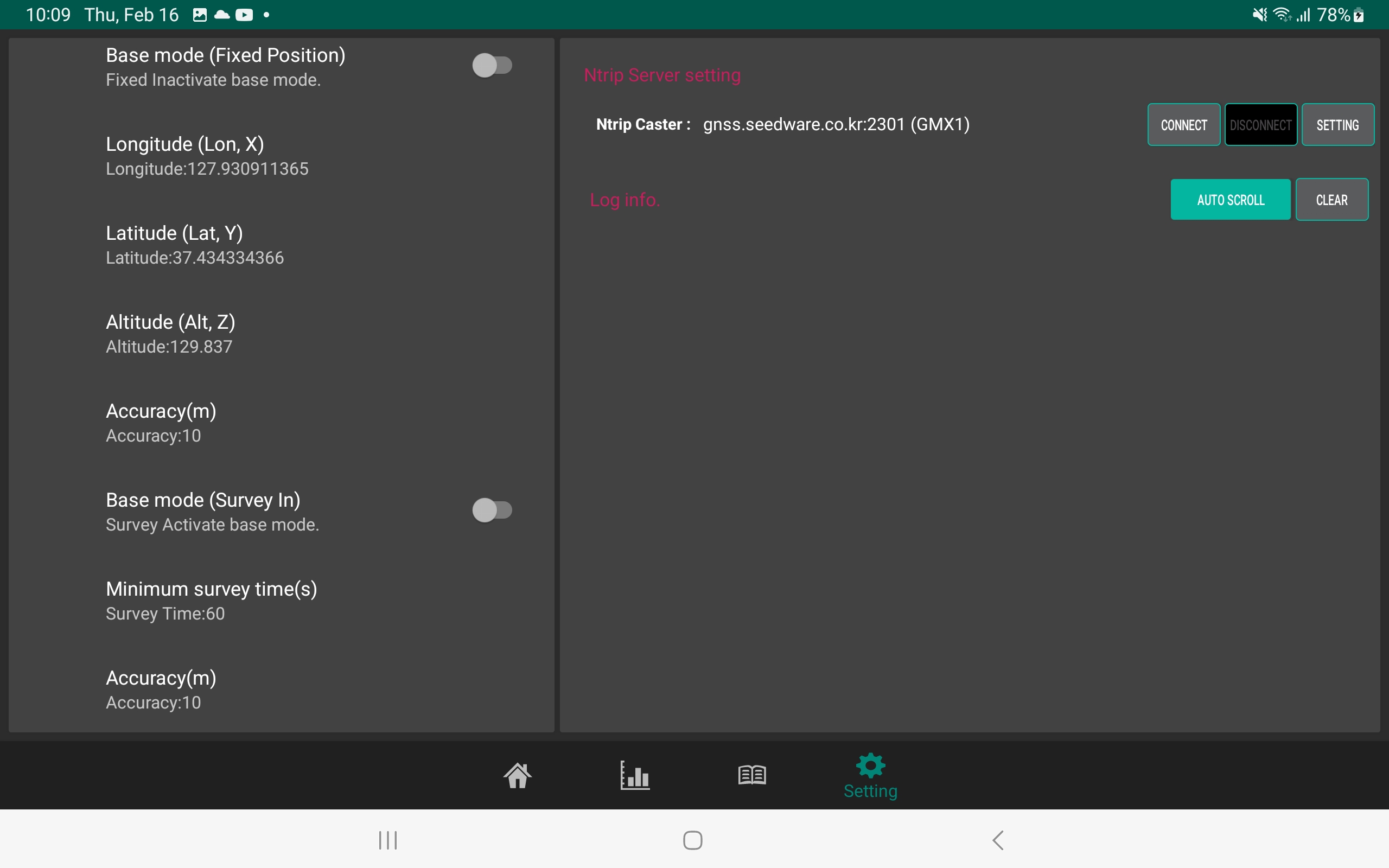Image resolution: width=1389 pixels, height=868 pixels.
Task: Tap the date Thu, Feb 16
Action: (x=131, y=15)
